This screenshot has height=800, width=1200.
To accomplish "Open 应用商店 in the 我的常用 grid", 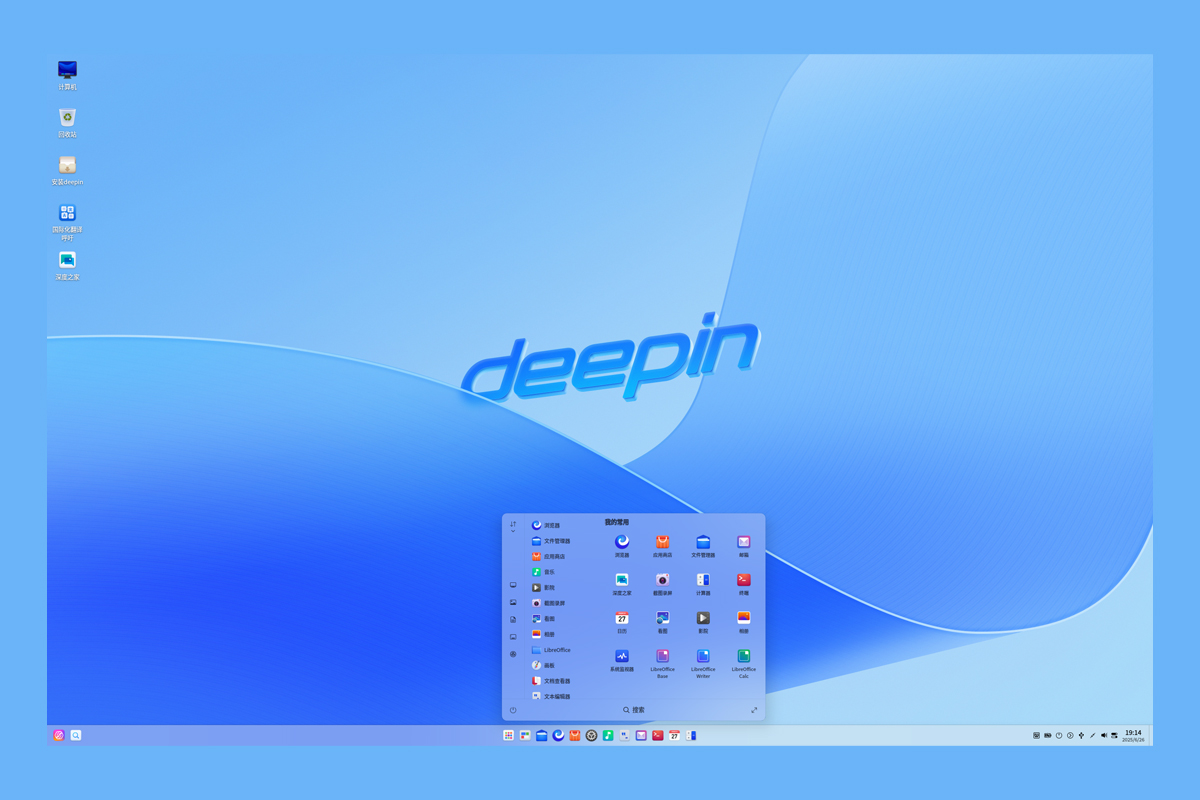I will (x=662, y=545).
